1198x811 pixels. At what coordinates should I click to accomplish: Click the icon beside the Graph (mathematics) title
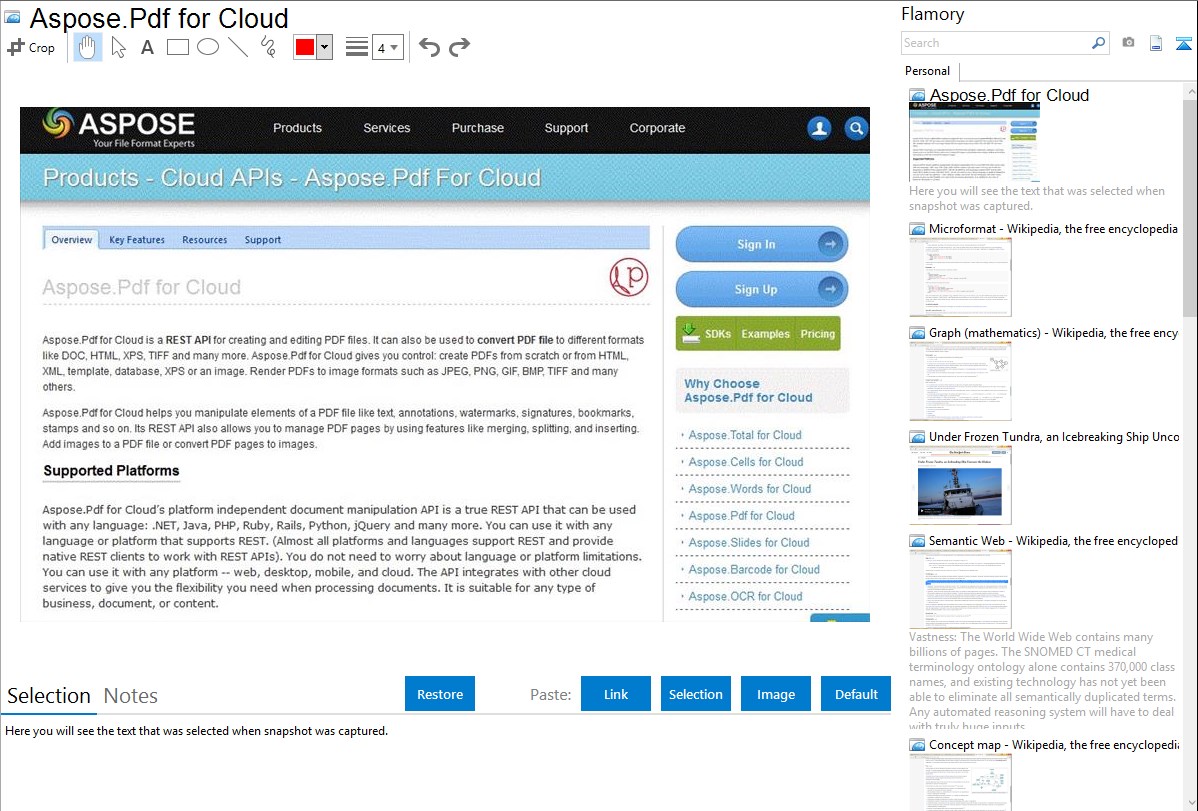(917, 333)
